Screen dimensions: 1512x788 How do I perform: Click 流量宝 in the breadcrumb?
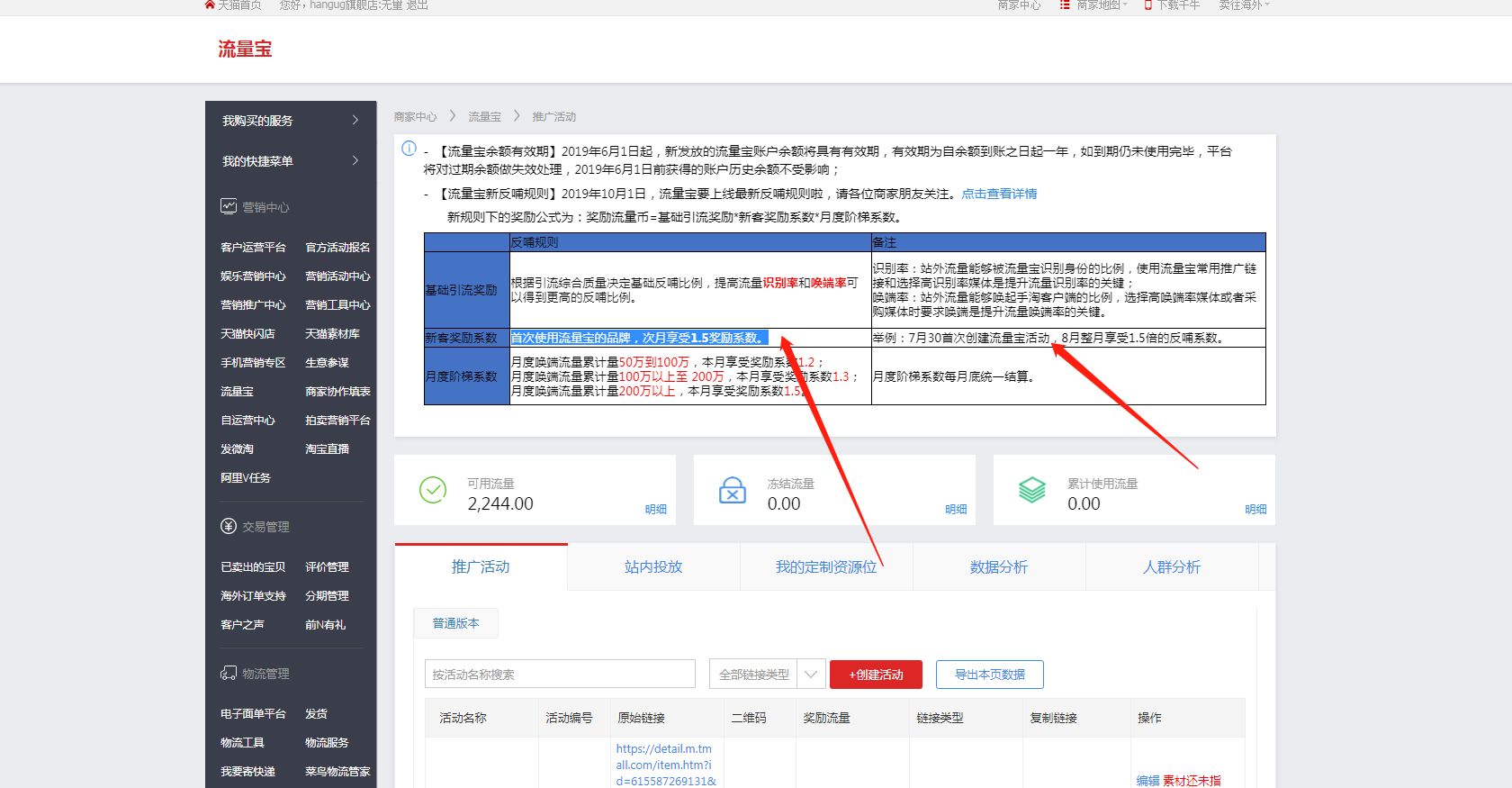(484, 117)
